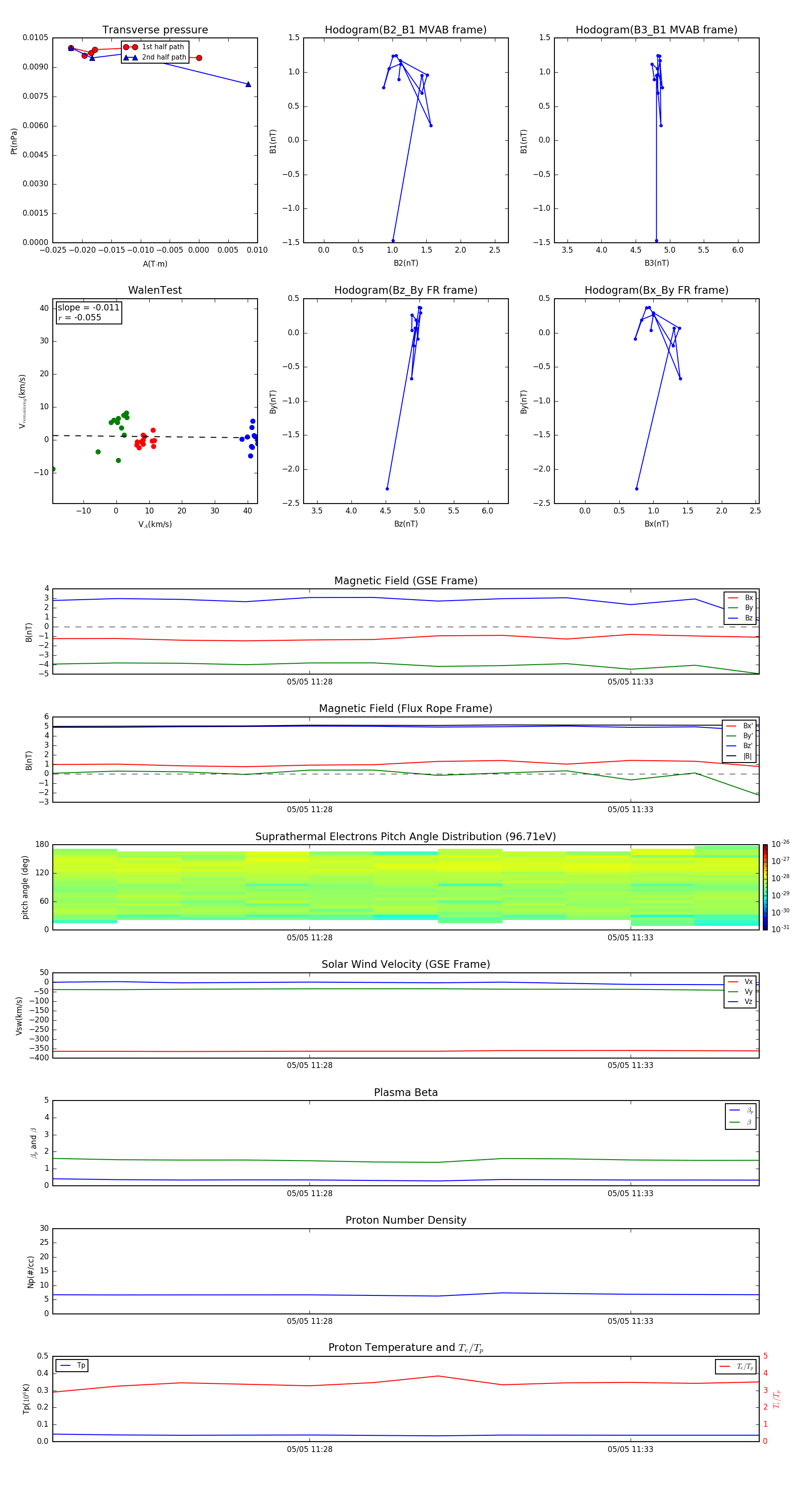Click the 'Vsw(km/s)' y-axis label
The height and width of the screenshot is (1489, 812).
(19, 1016)
